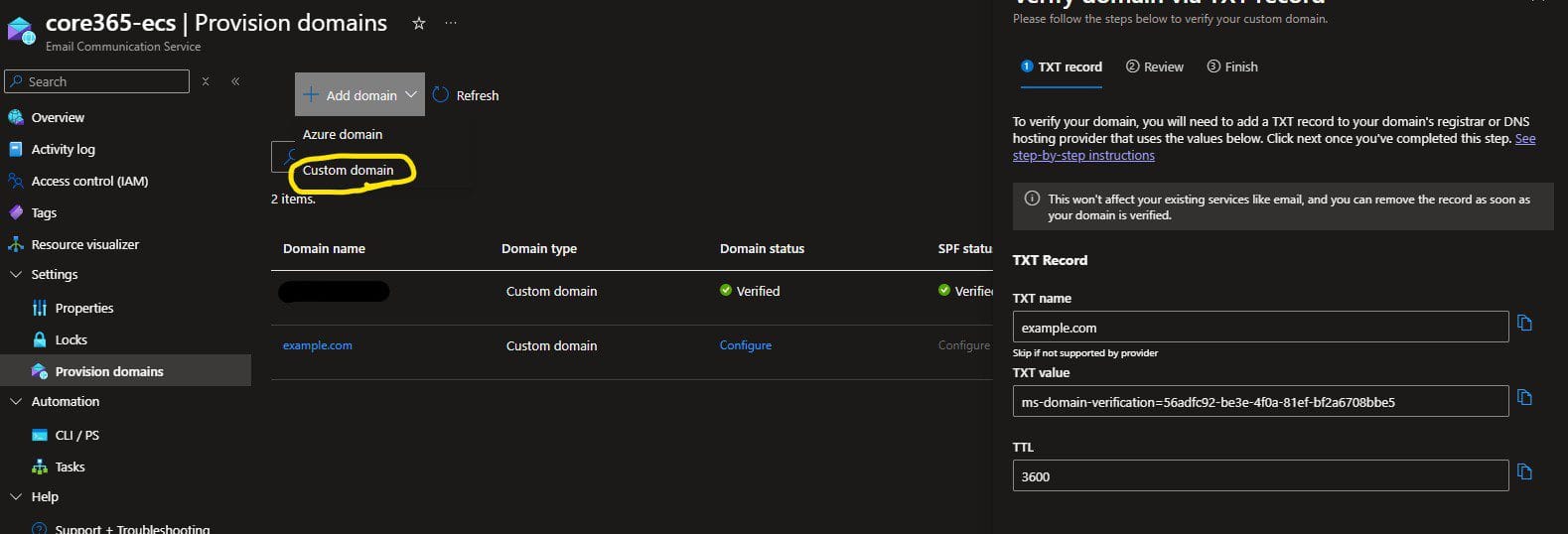
Task: Click the TXT value field
Action: pyautogui.click(x=1260, y=401)
